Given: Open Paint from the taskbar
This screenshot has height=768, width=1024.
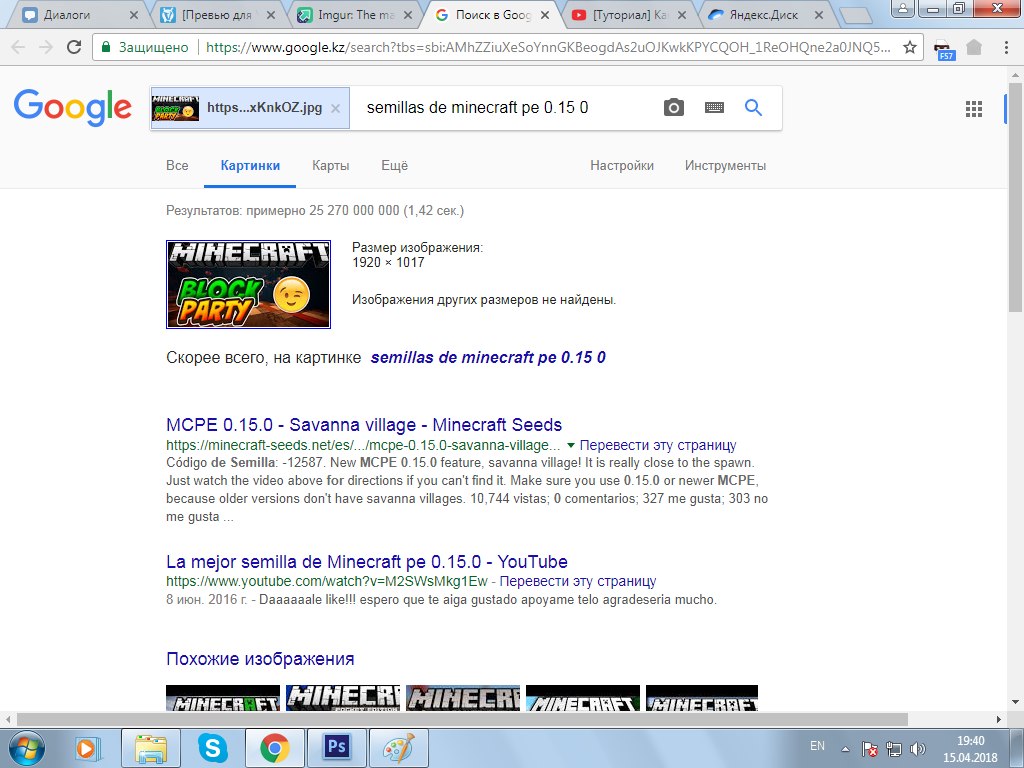Looking at the screenshot, I should [398, 748].
